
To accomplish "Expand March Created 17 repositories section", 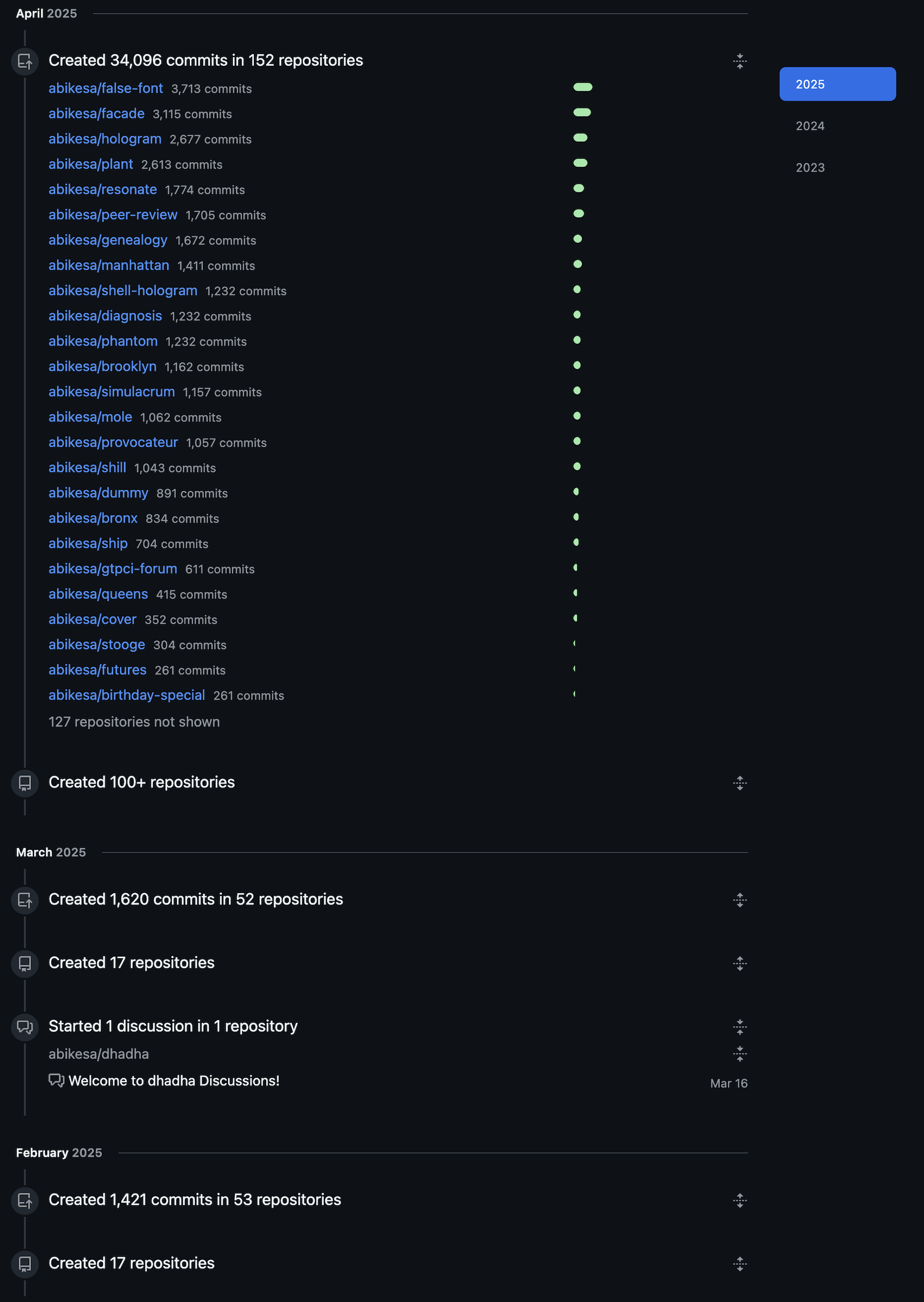I will click(x=740, y=964).
